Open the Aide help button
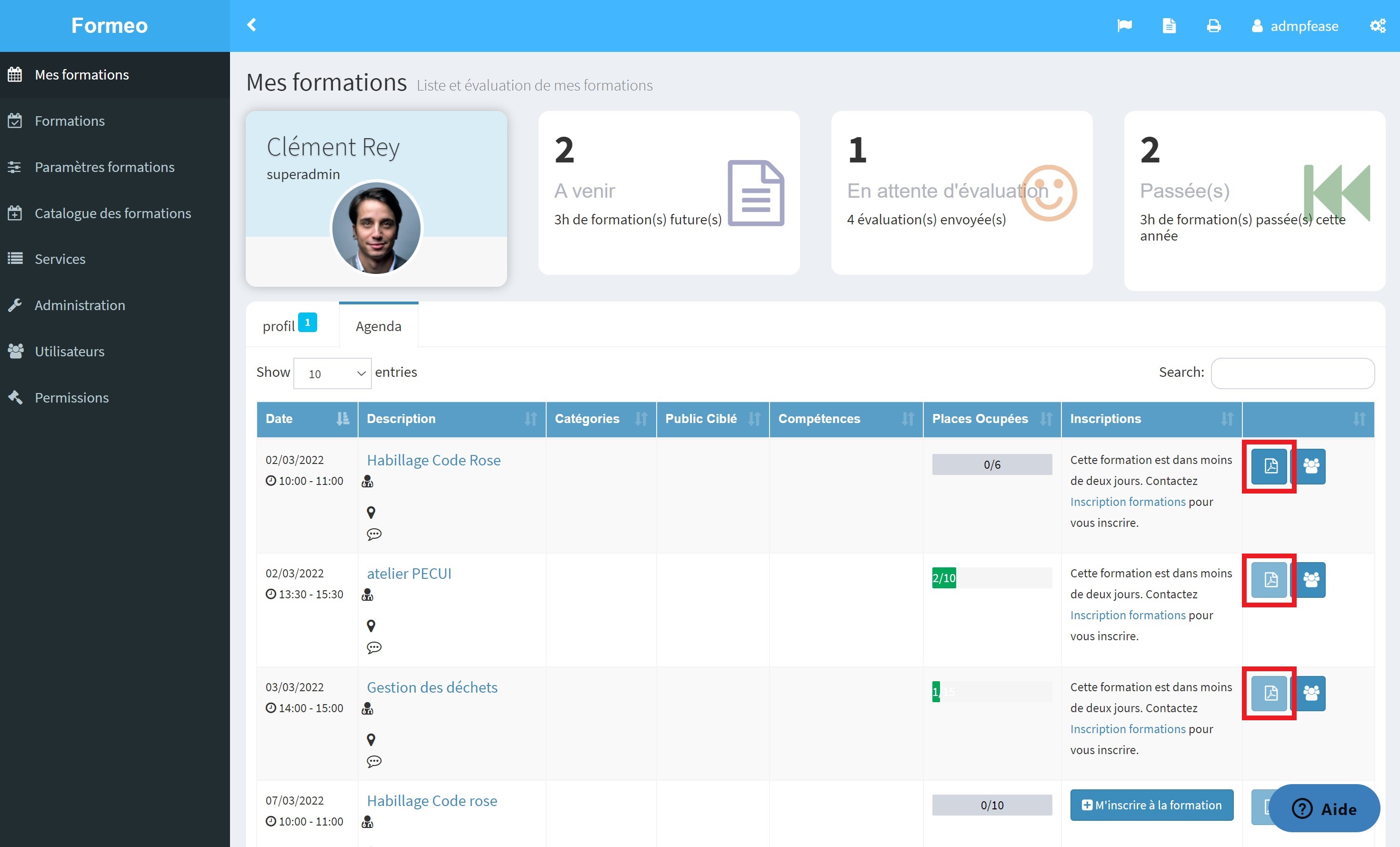 tap(1324, 808)
